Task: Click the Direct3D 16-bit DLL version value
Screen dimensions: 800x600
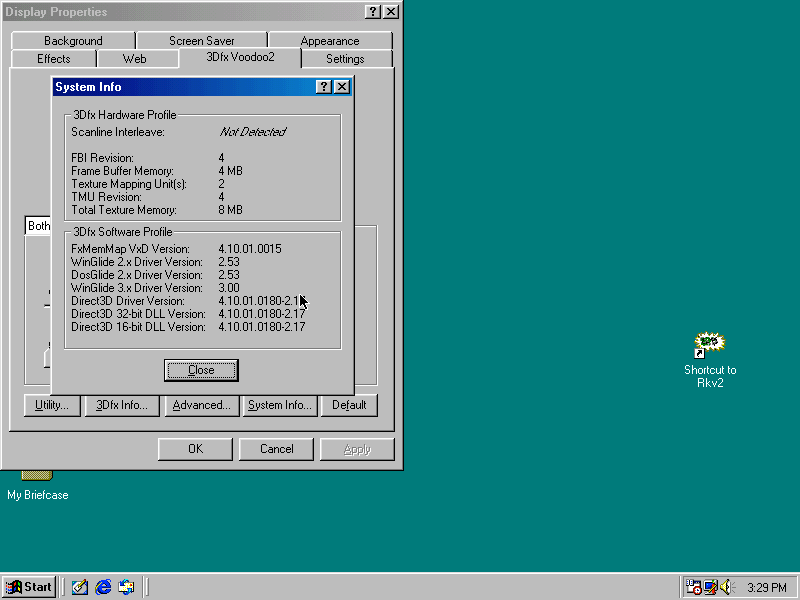Action: tap(262, 327)
